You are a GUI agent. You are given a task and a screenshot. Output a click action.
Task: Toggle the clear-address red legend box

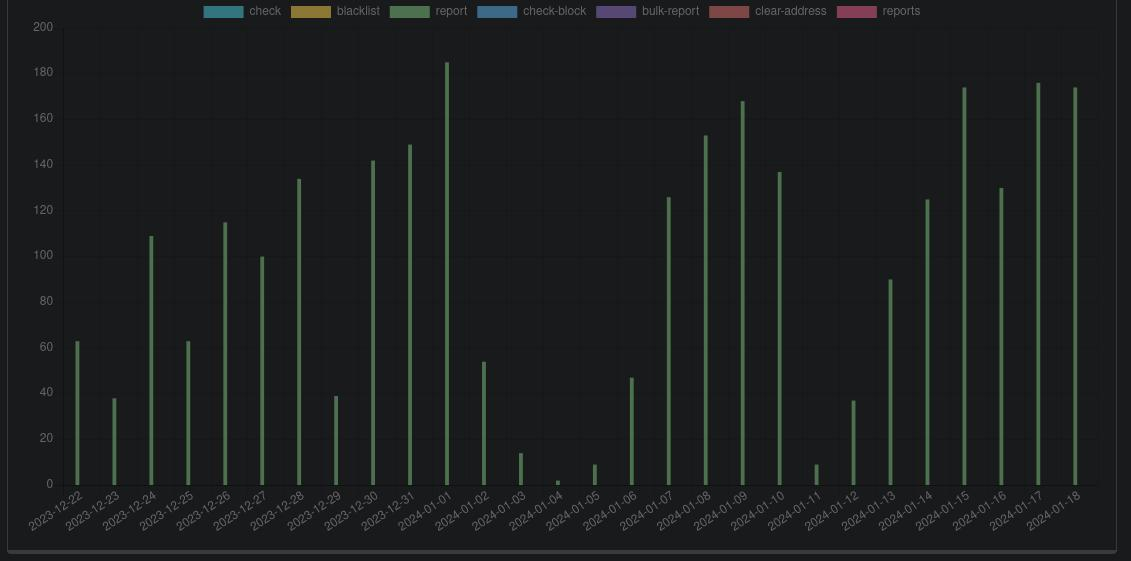(729, 12)
